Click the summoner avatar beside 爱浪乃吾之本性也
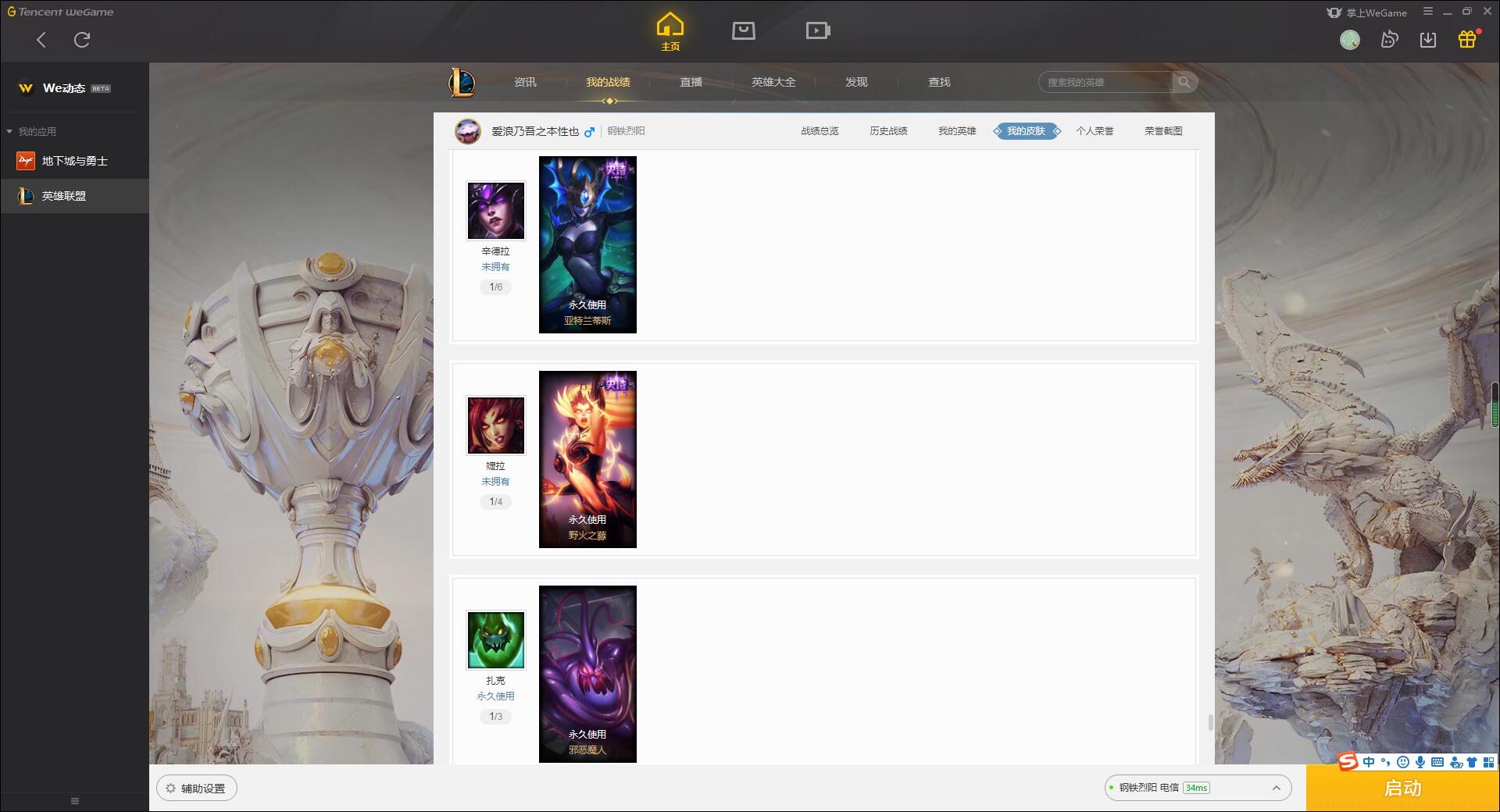The height and width of the screenshot is (812, 1500). [468, 131]
